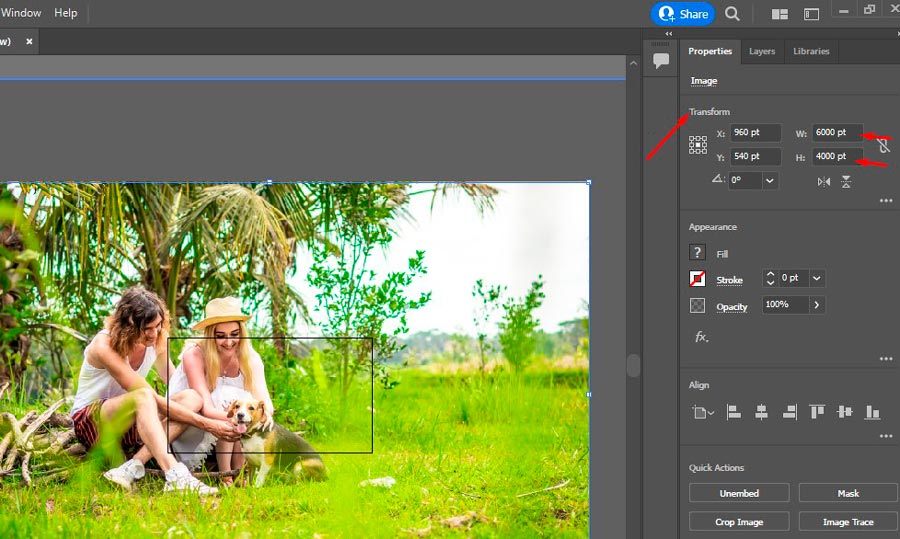Select the reference point grid icon
The width and height of the screenshot is (900, 539).
tap(697, 145)
